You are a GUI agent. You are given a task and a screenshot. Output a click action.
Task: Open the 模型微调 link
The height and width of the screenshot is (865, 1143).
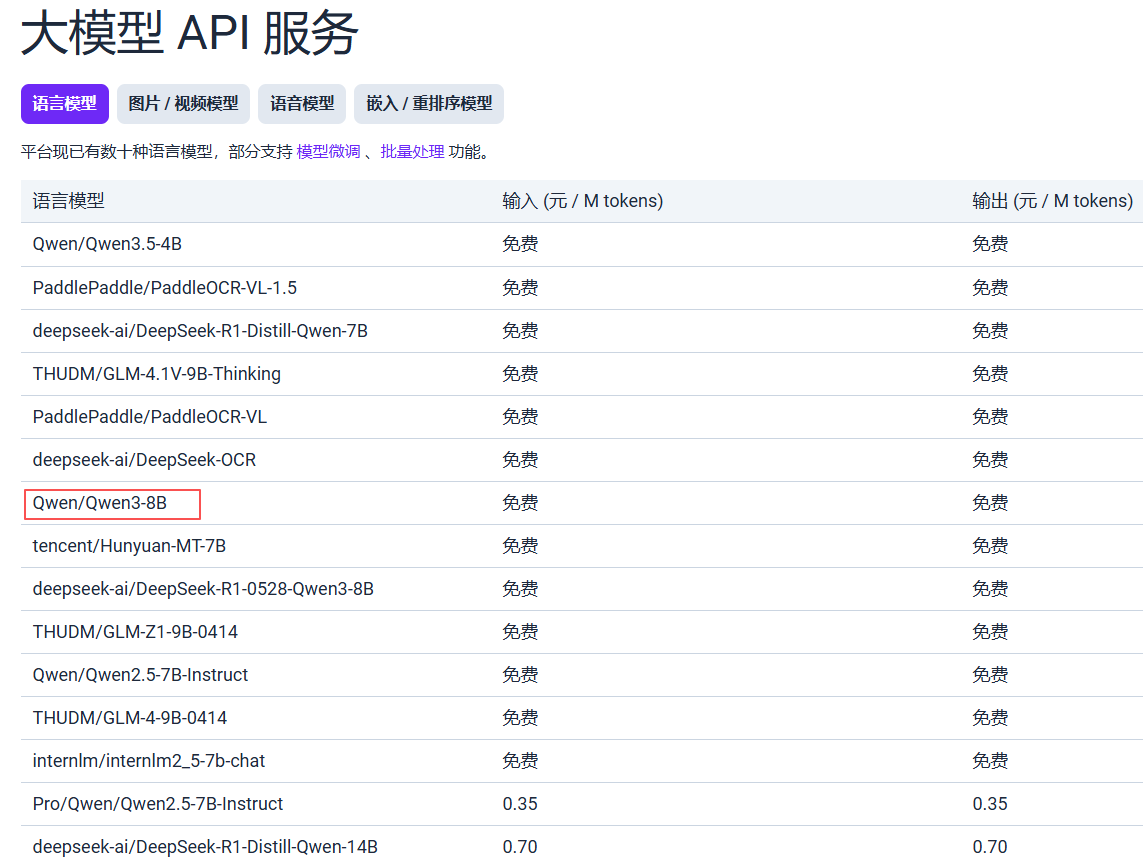click(329, 152)
